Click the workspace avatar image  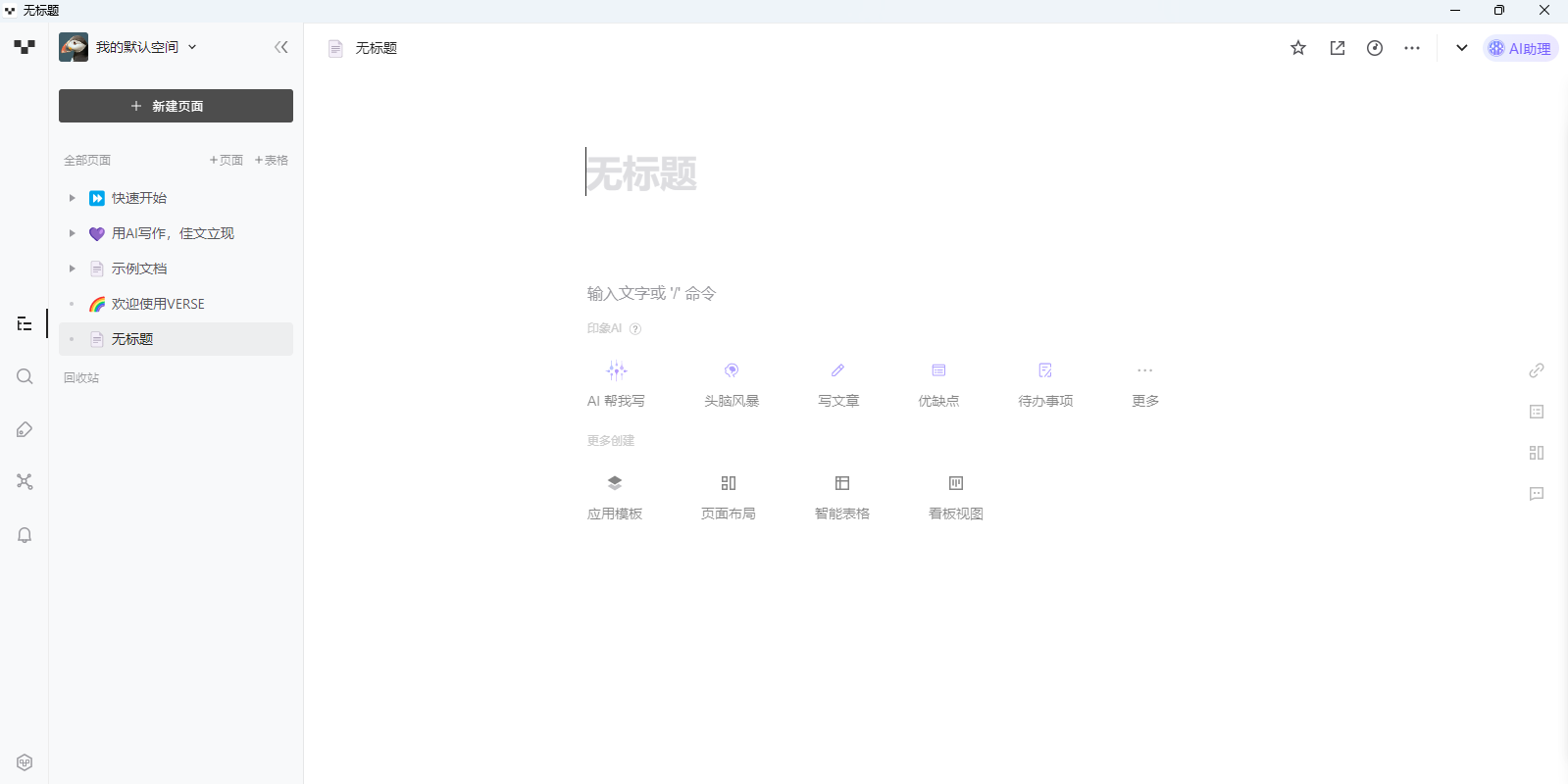coord(74,47)
